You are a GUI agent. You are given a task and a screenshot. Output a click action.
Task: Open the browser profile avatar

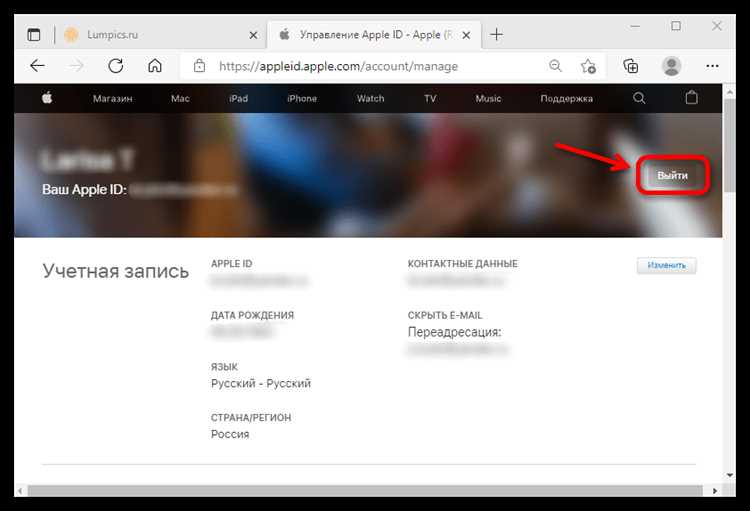coord(671,66)
